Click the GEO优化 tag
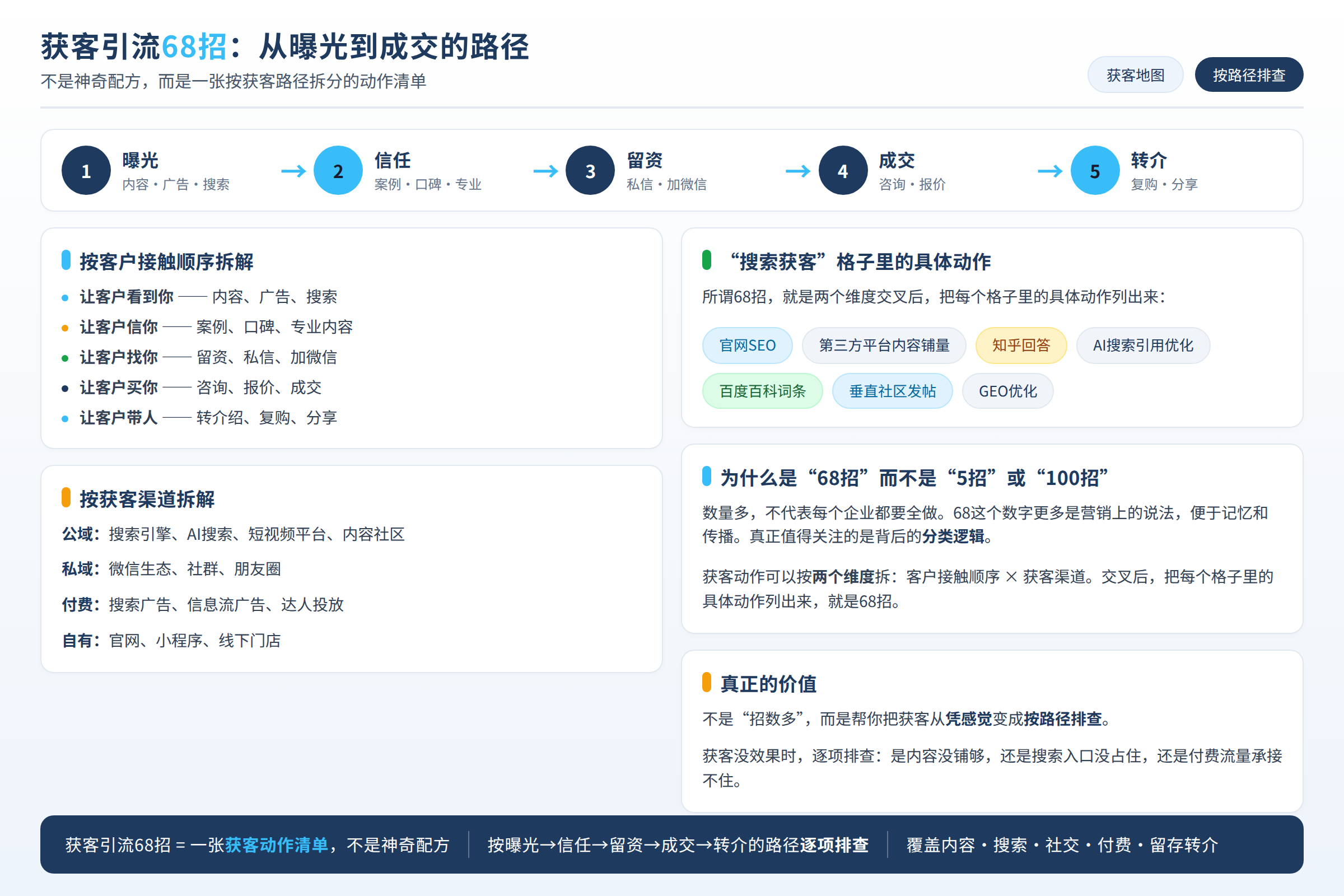1344x896 pixels. tap(1007, 391)
